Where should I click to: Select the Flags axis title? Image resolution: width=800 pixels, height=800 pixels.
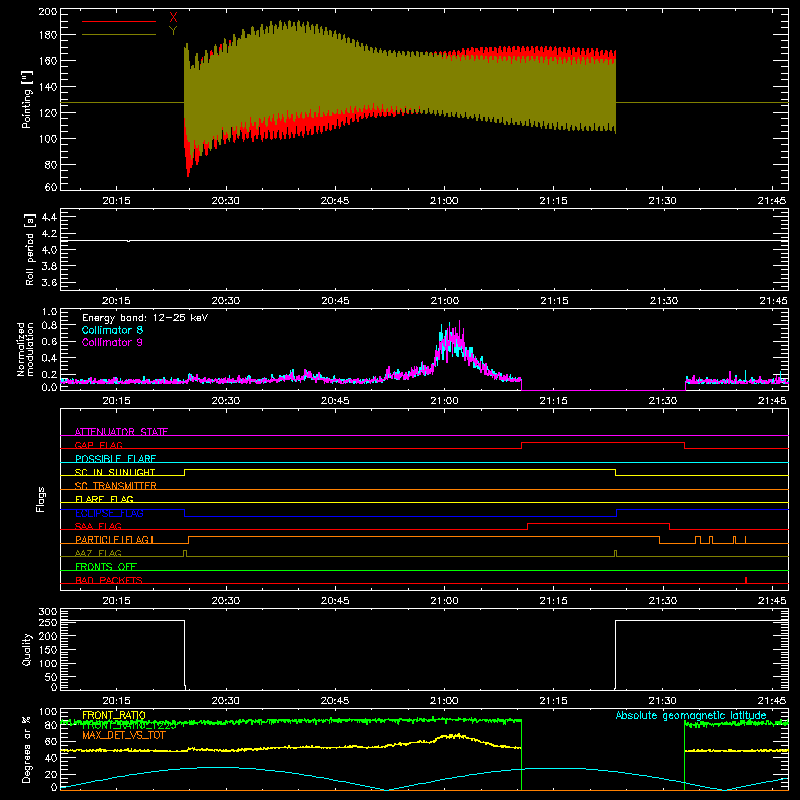coord(41,499)
